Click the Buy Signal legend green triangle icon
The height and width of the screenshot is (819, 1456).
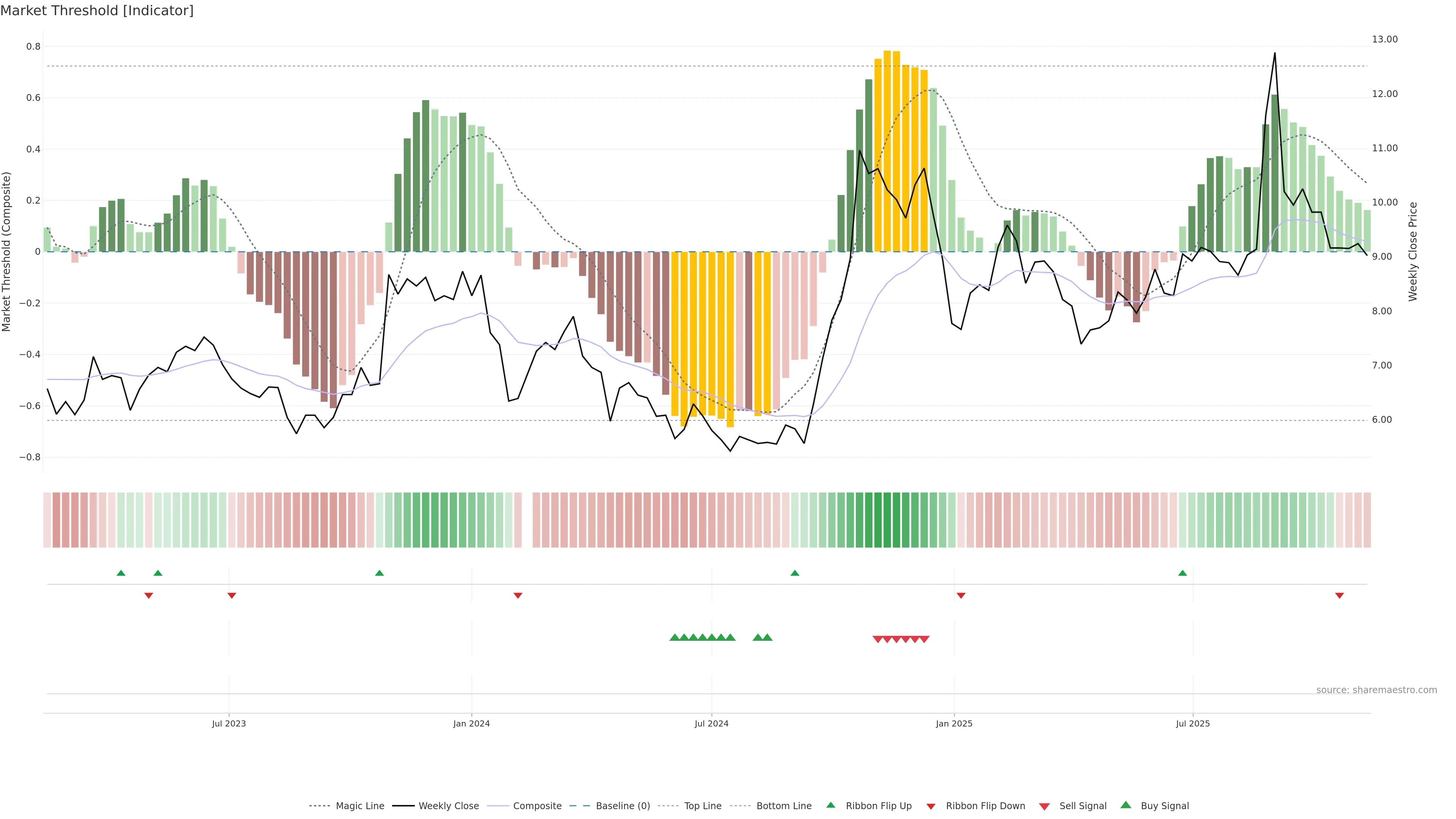pyautogui.click(x=1126, y=805)
